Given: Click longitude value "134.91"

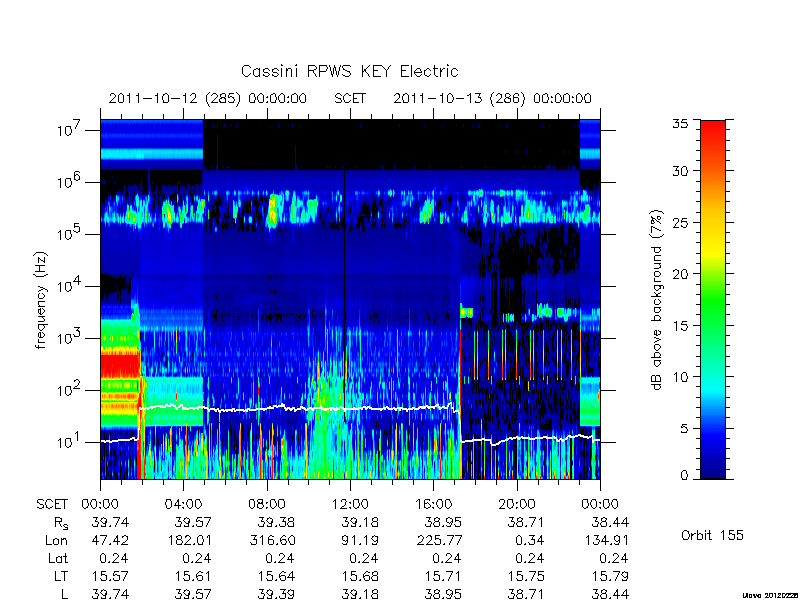Looking at the screenshot, I should click(606, 540).
